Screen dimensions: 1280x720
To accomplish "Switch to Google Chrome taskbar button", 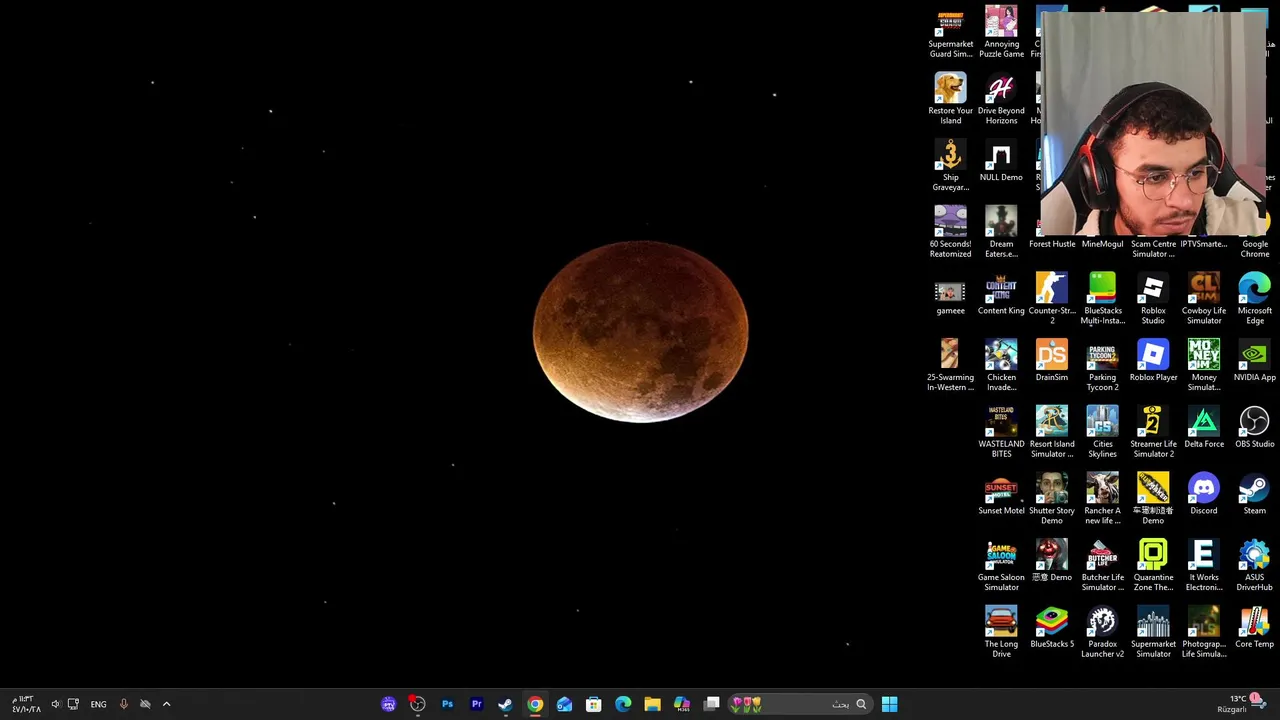I will (535, 704).
